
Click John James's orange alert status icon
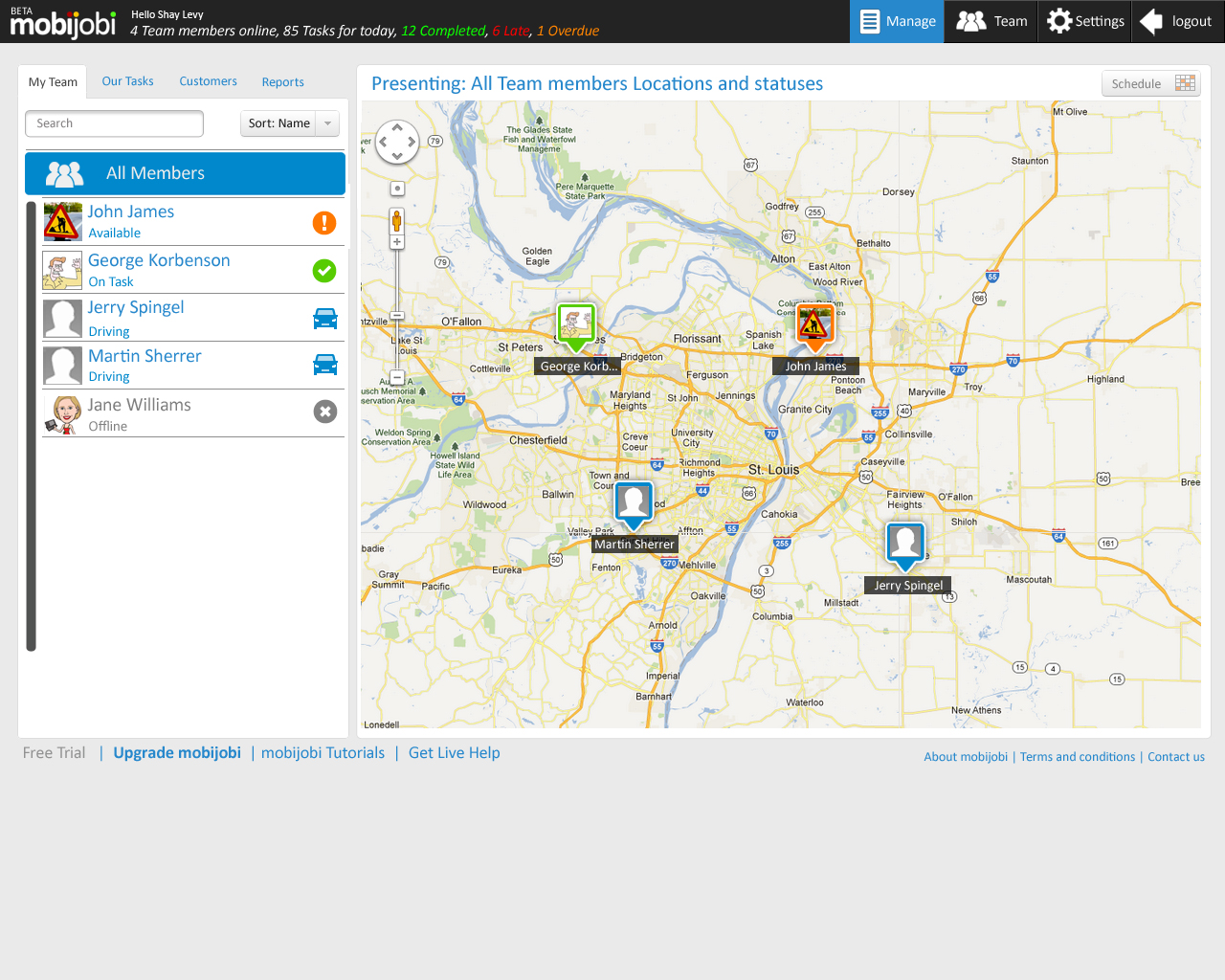[x=324, y=223]
